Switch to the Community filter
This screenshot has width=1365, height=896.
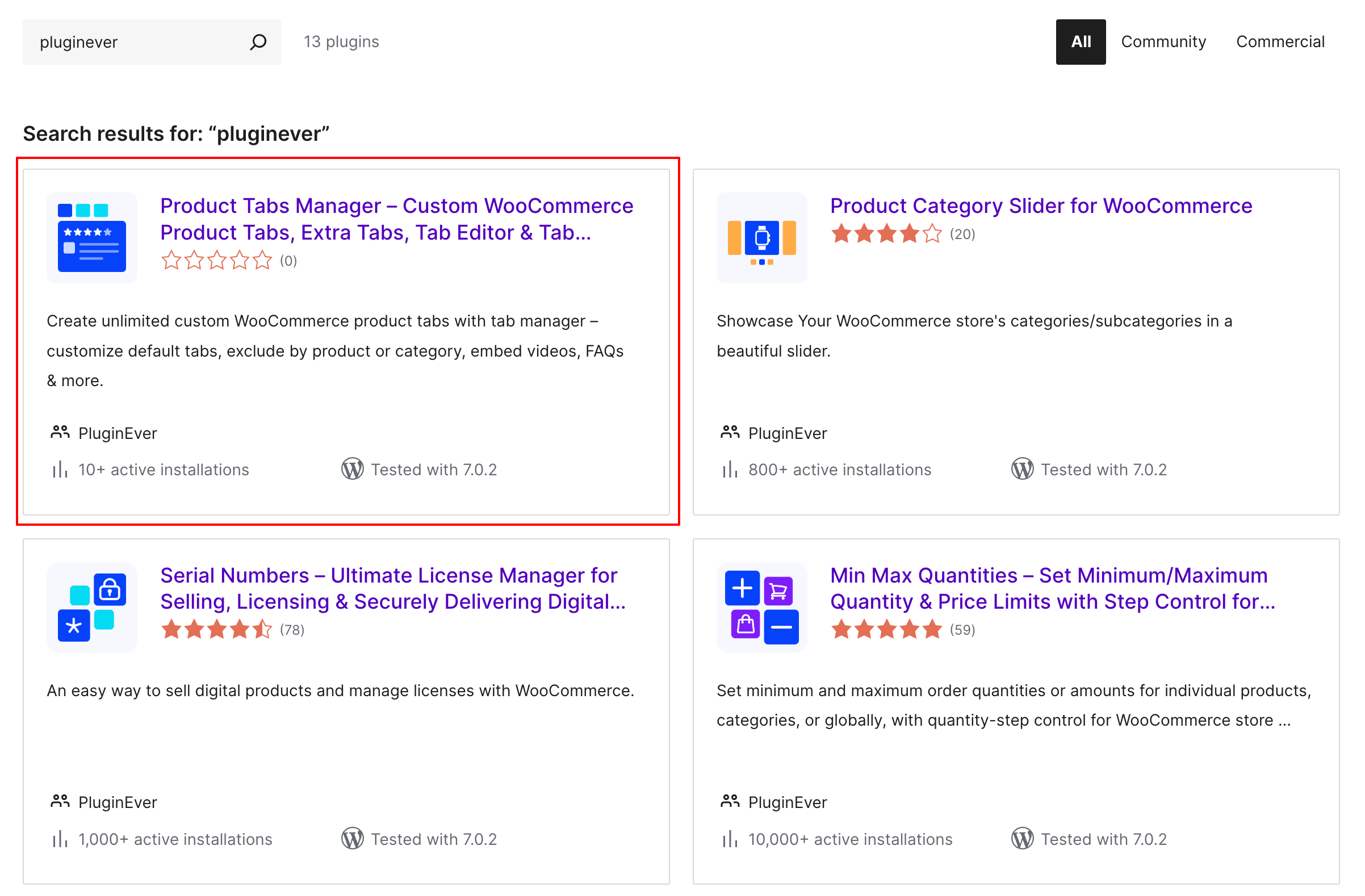coord(1163,42)
